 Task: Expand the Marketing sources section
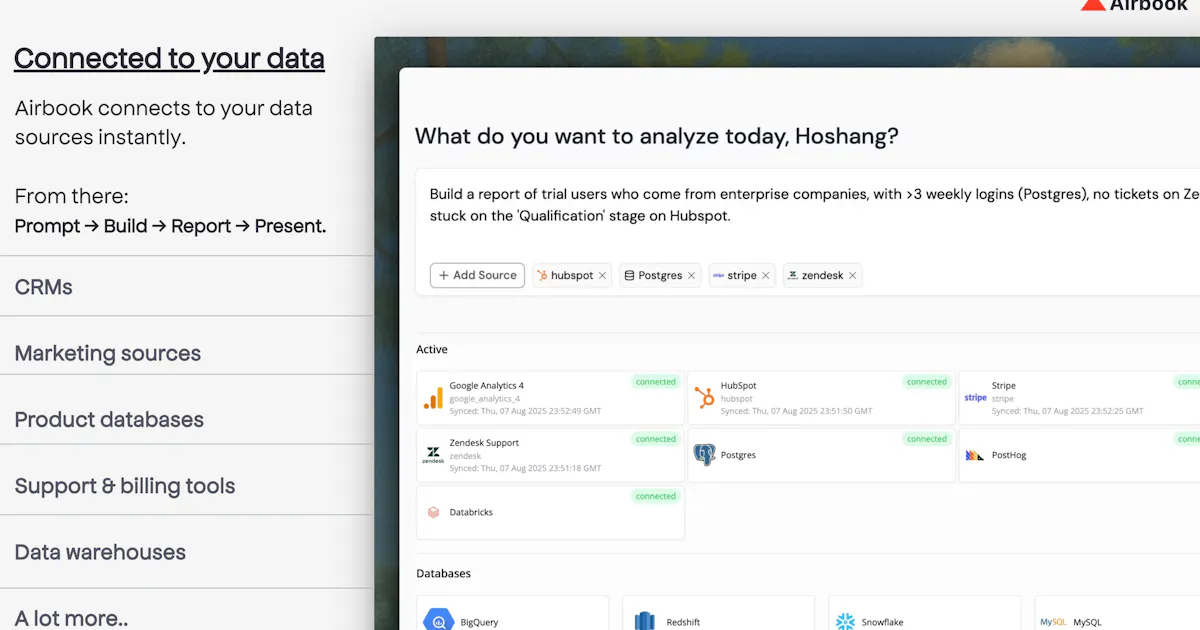tap(186, 353)
